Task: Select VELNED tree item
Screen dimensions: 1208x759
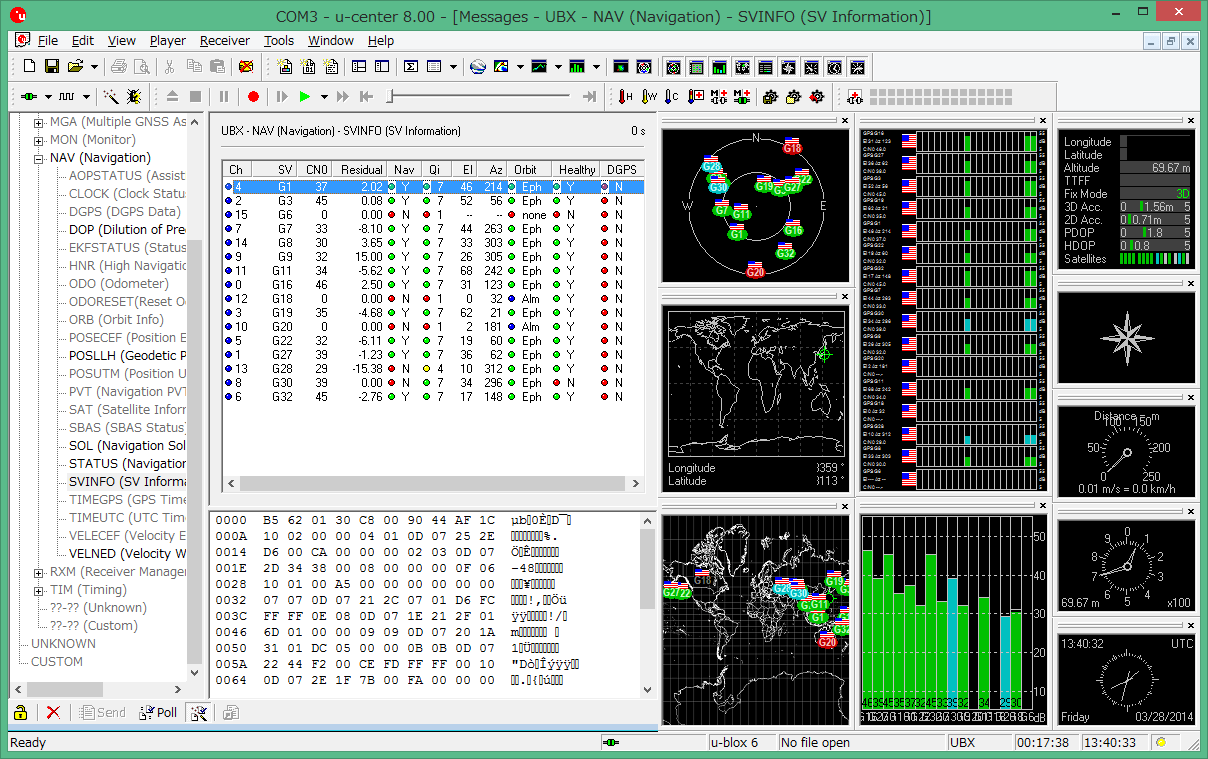Action: tap(127, 554)
